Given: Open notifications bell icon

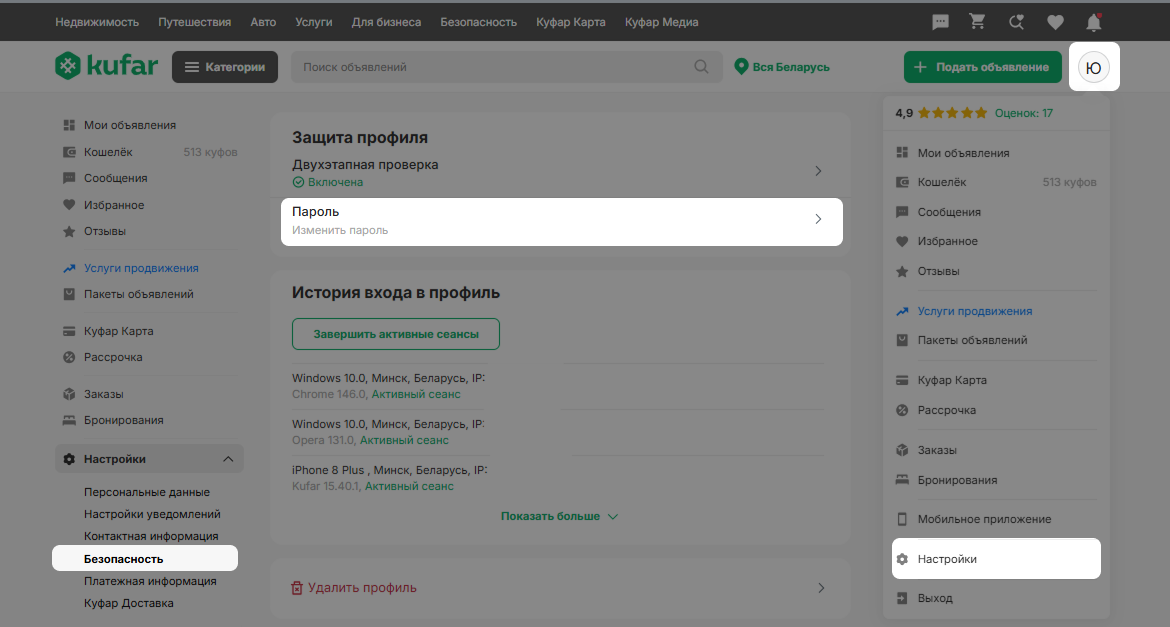Looking at the screenshot, I should tap(1094, 22).
